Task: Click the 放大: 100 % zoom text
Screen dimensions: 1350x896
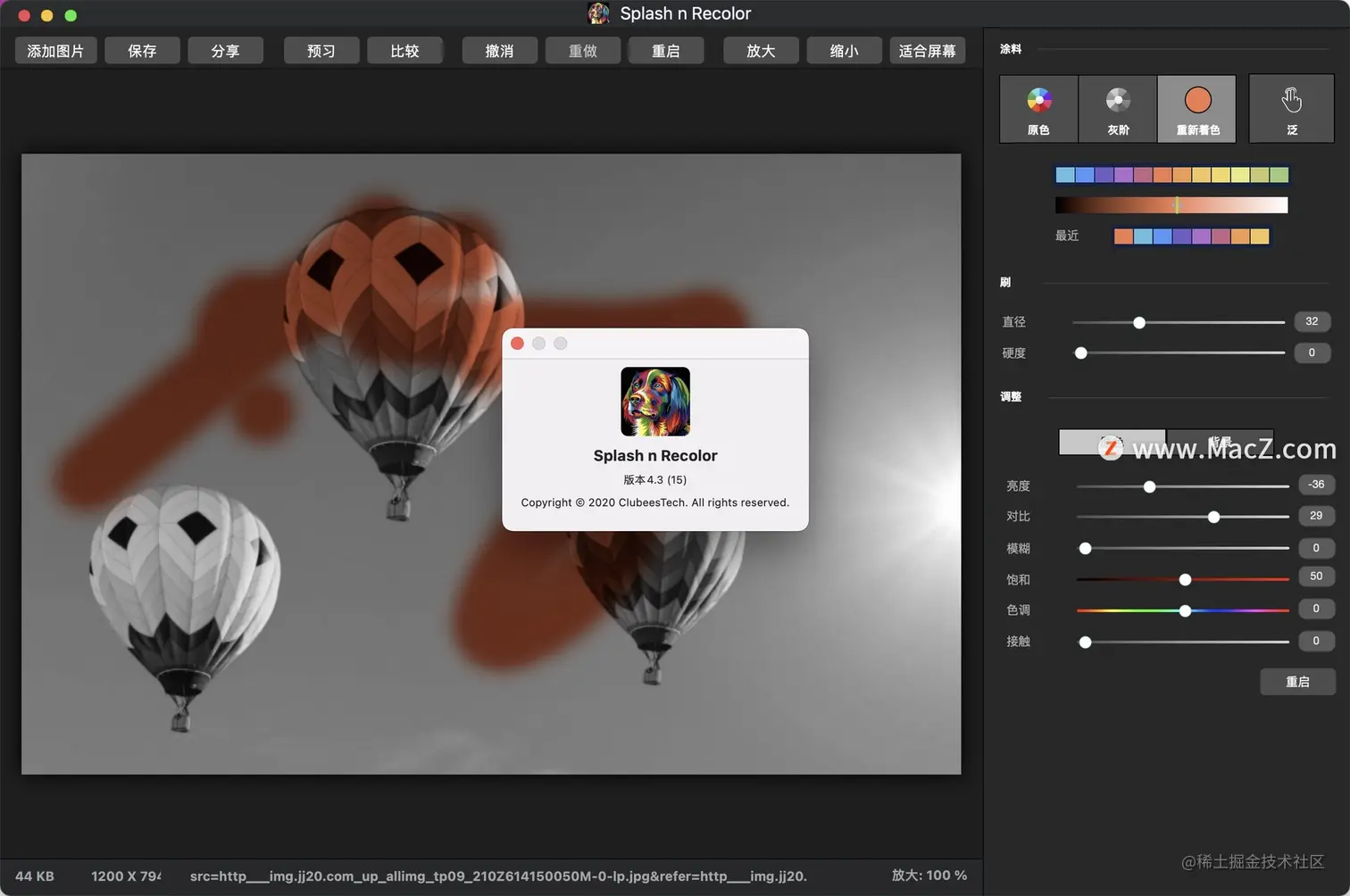Action: 929,875
